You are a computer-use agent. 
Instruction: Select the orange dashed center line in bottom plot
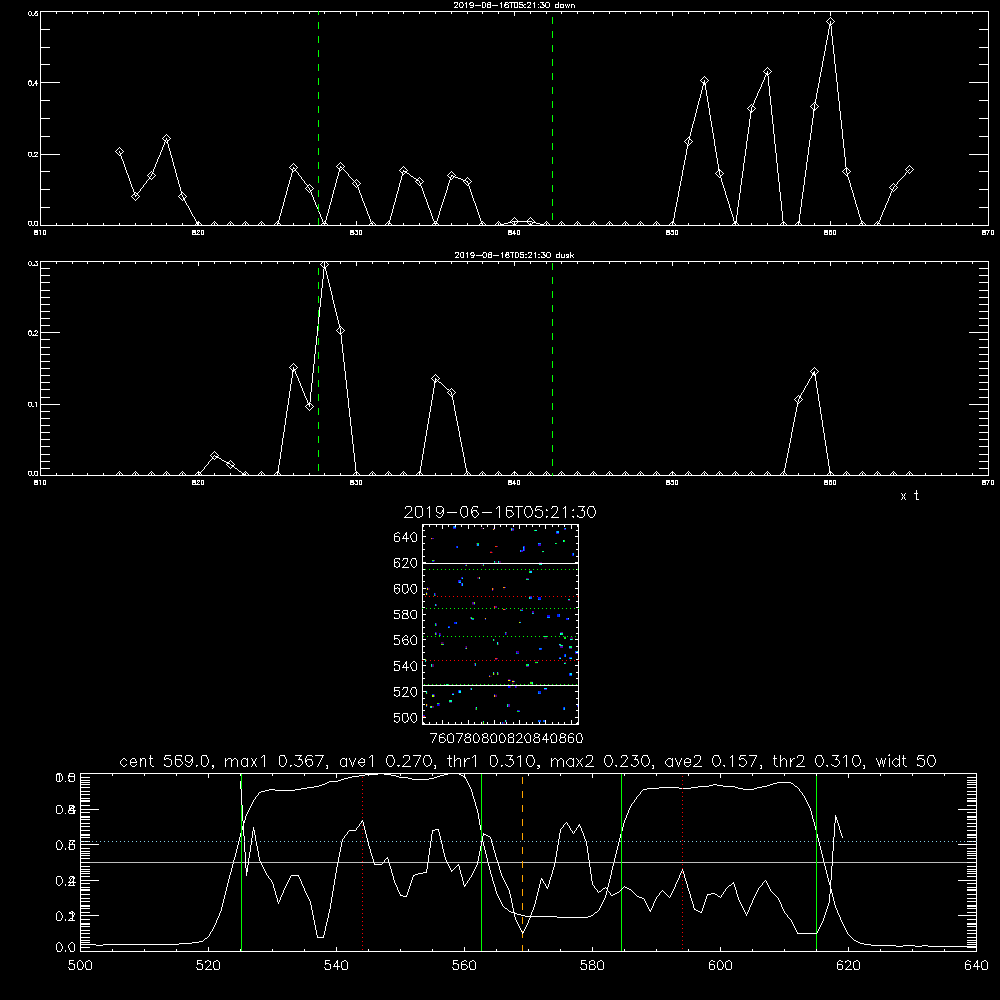pos(522,862)
